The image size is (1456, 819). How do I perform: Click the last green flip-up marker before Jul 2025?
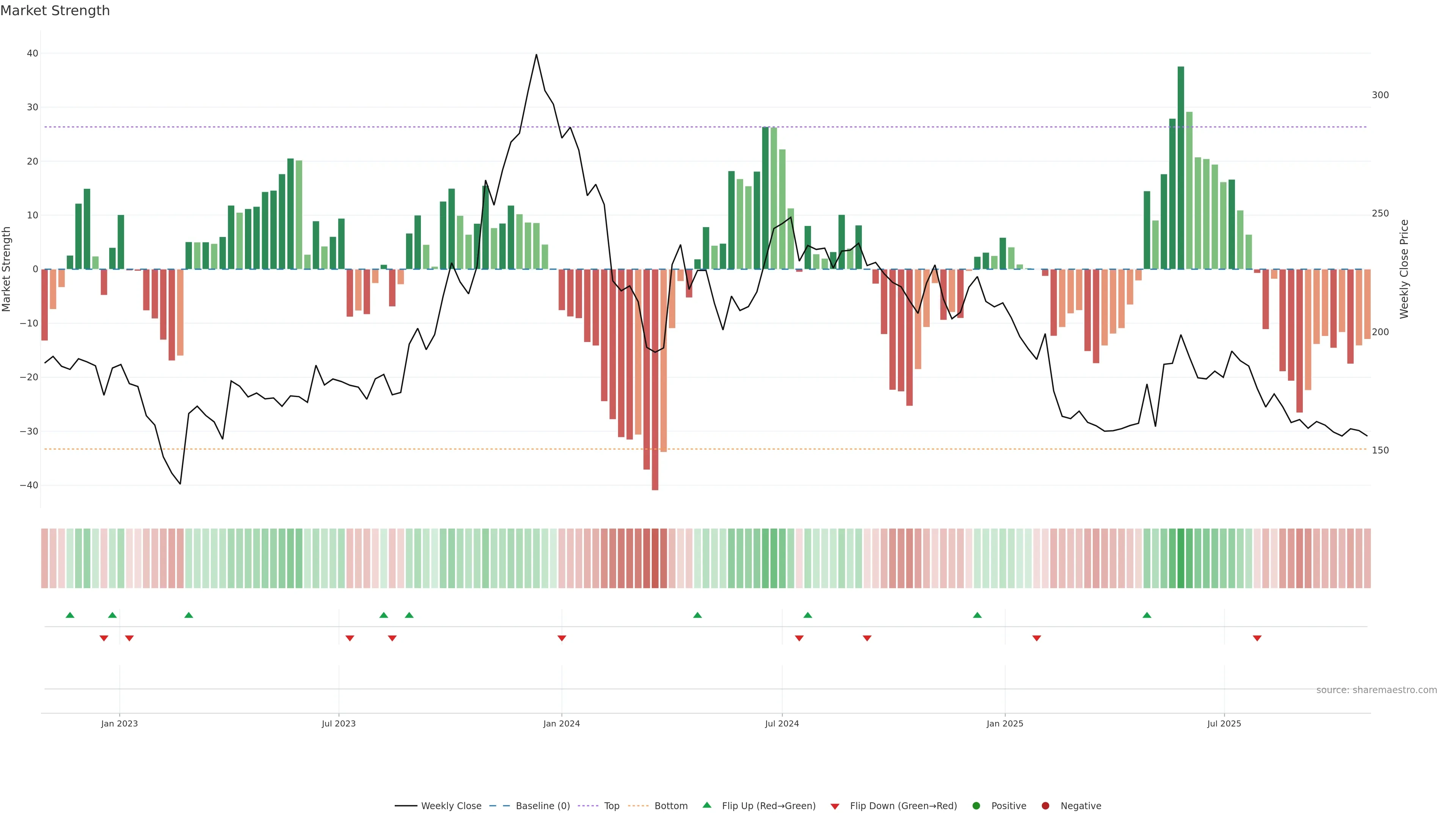[x=1147, y=615]
